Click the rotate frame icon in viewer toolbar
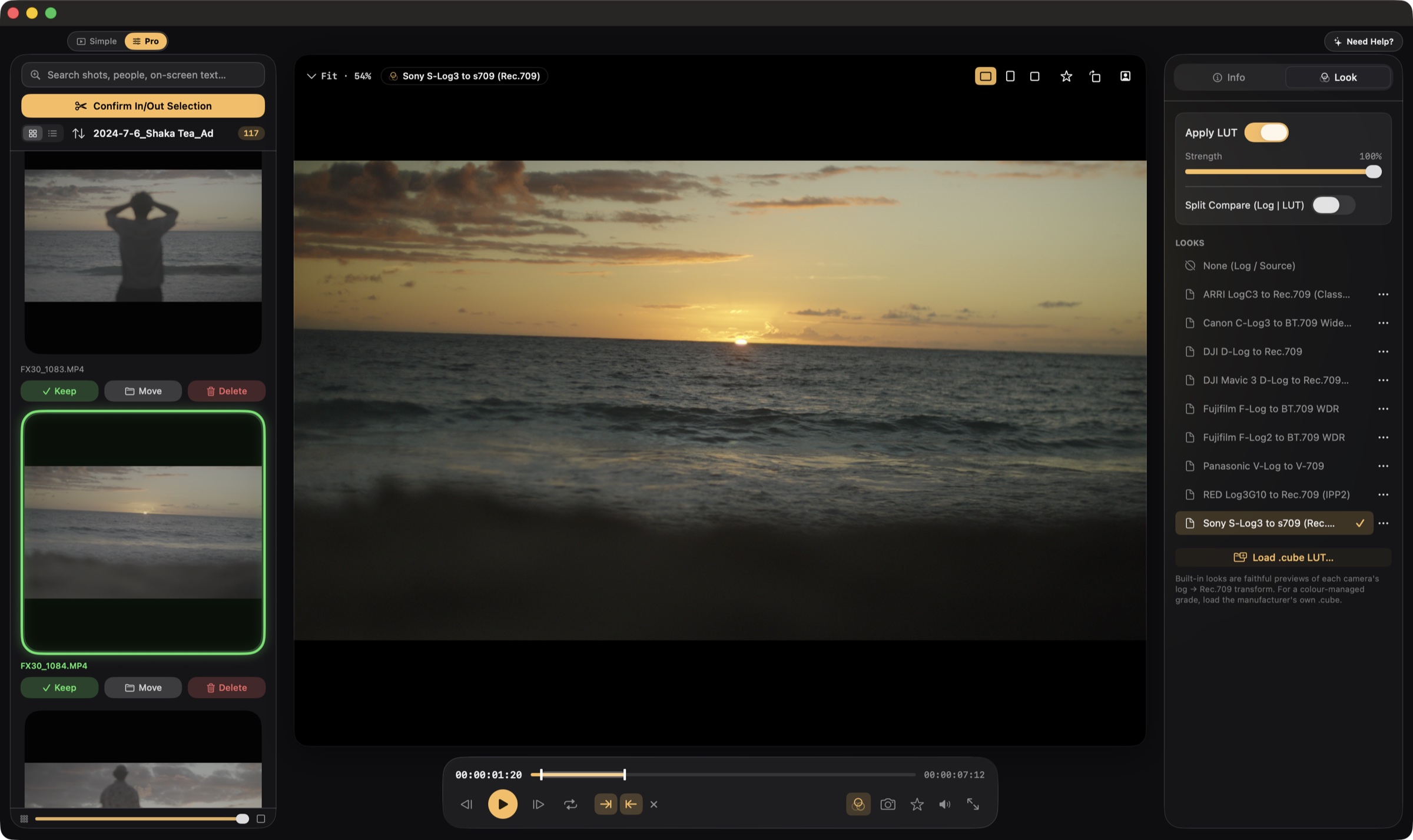1413x840 pixels. click(x=1095, y=77)
